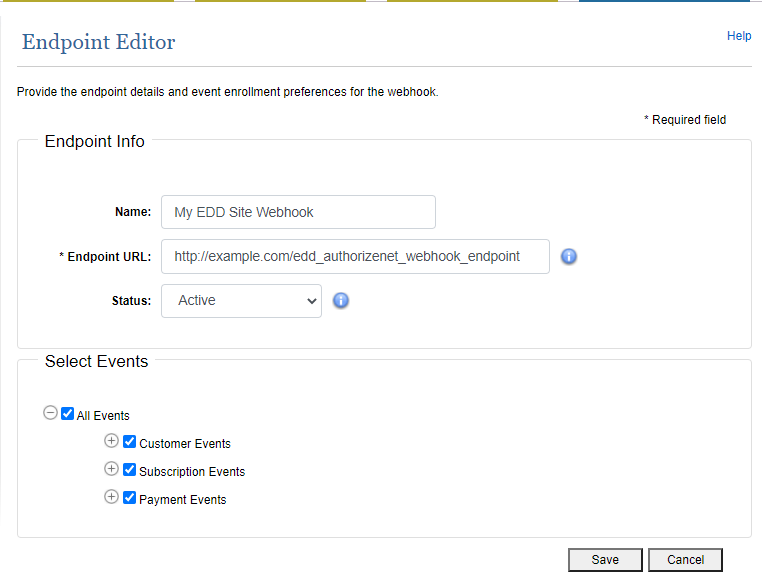762x583 pixels.
Task: Click the info icon beside Endpoint URL
Action: [x=569, y=256]
